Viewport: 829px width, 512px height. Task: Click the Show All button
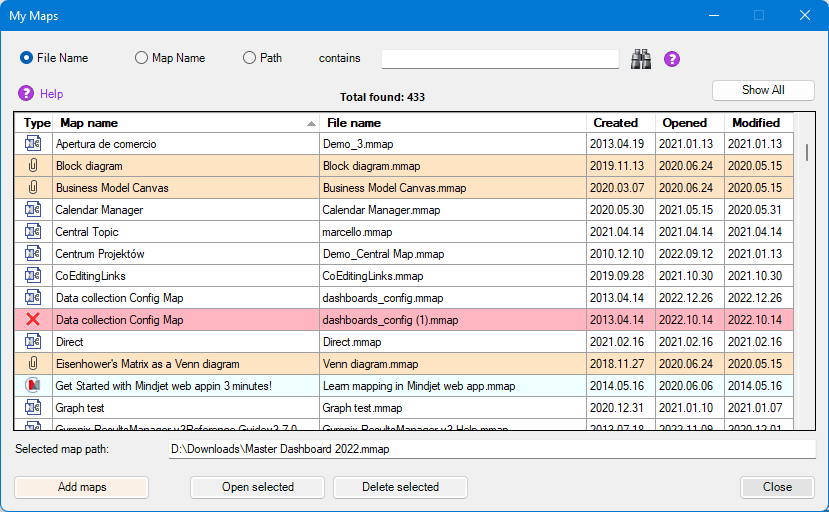(x=763, y=90)
